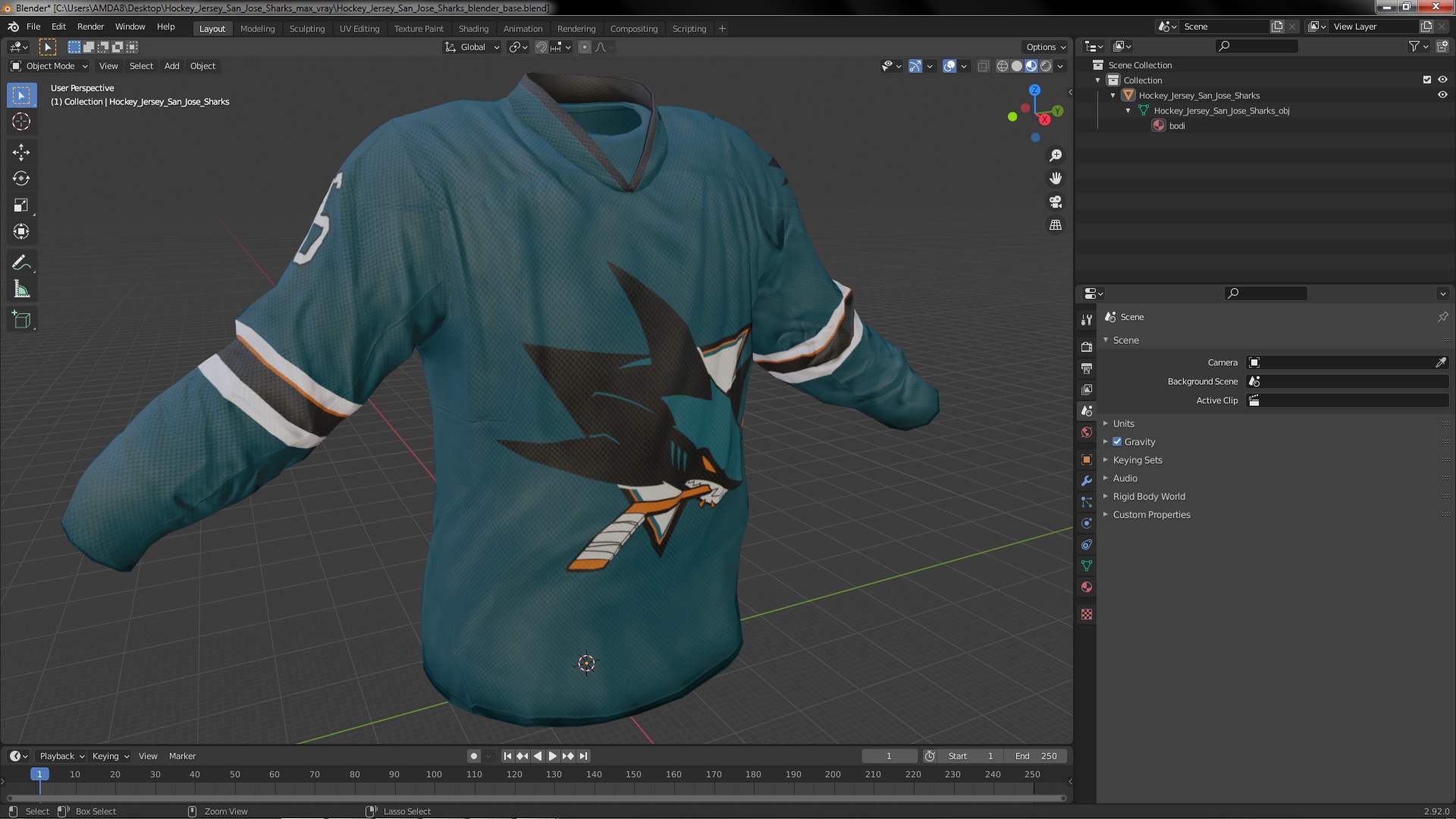
Task: Expand the Keying Sets panel
Action: coord(1137,460)
